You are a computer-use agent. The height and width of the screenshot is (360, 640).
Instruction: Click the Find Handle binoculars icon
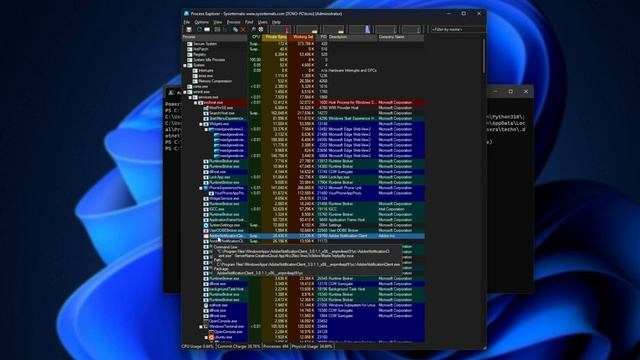253,29
